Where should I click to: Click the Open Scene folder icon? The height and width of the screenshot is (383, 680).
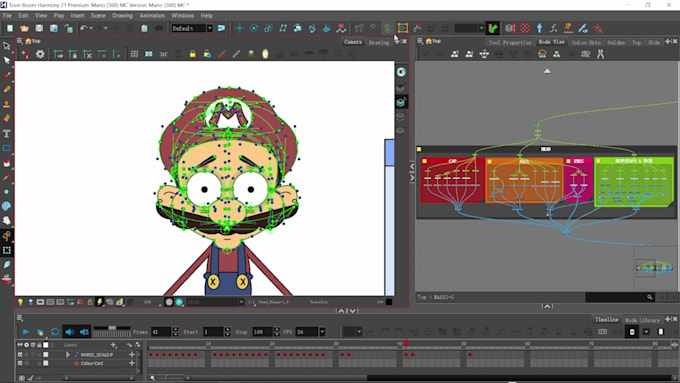[24, 29]
